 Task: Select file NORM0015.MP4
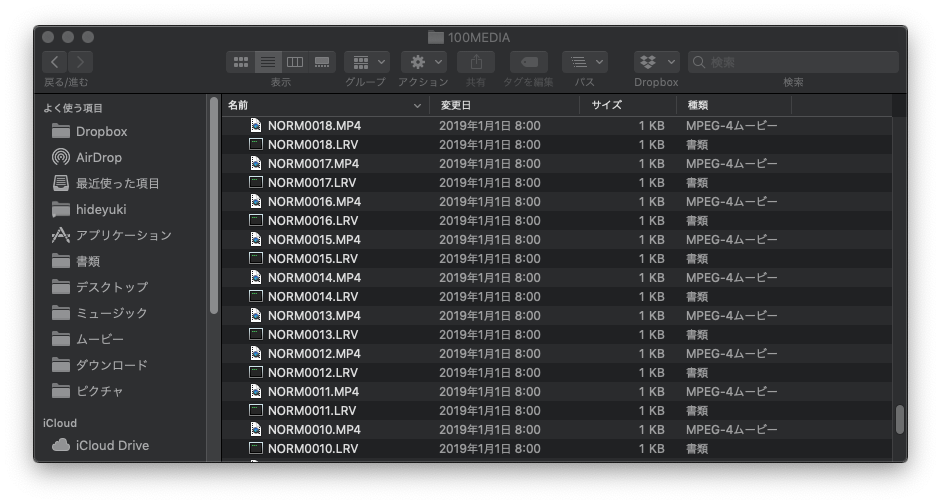click(313, 240)
